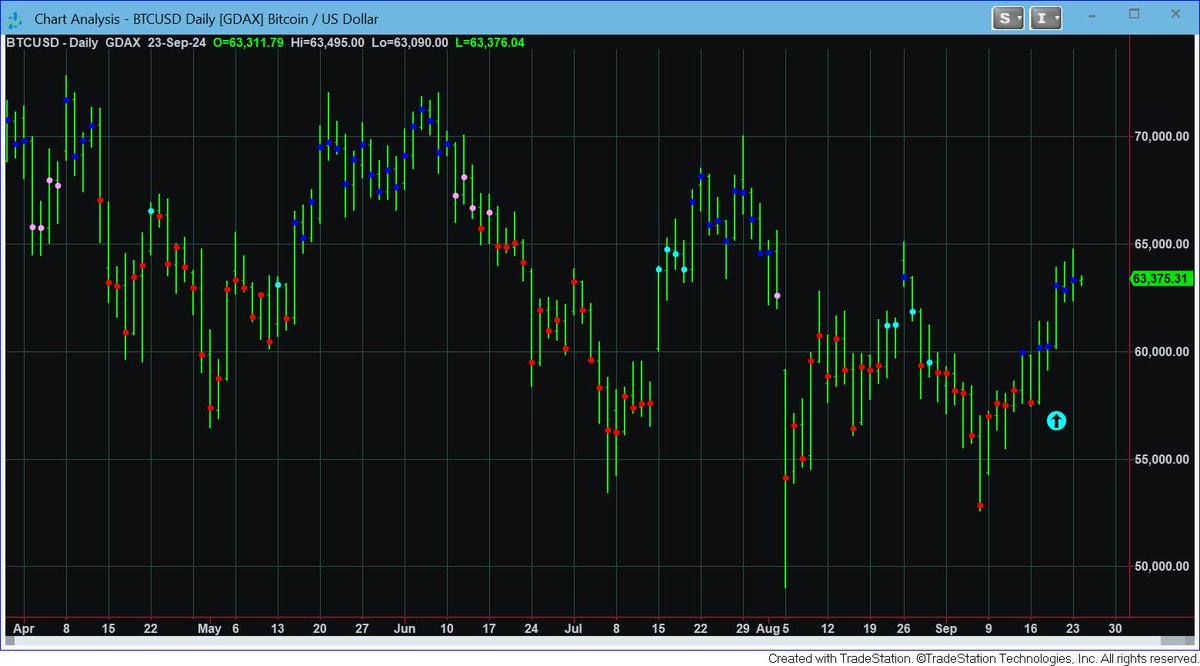Click the green 63,375.31 last price tag
Image resolution: width=1200 pixels, height=666 pixels.
pyautogui.click(x=1161, y=279)
